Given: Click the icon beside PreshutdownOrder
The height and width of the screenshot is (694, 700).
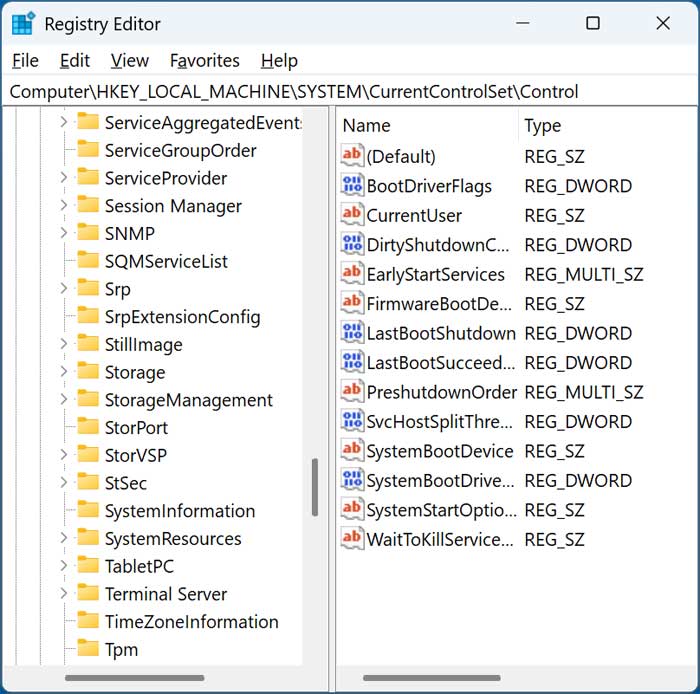Looking at the screenshot, I should [x=352, y=391].
